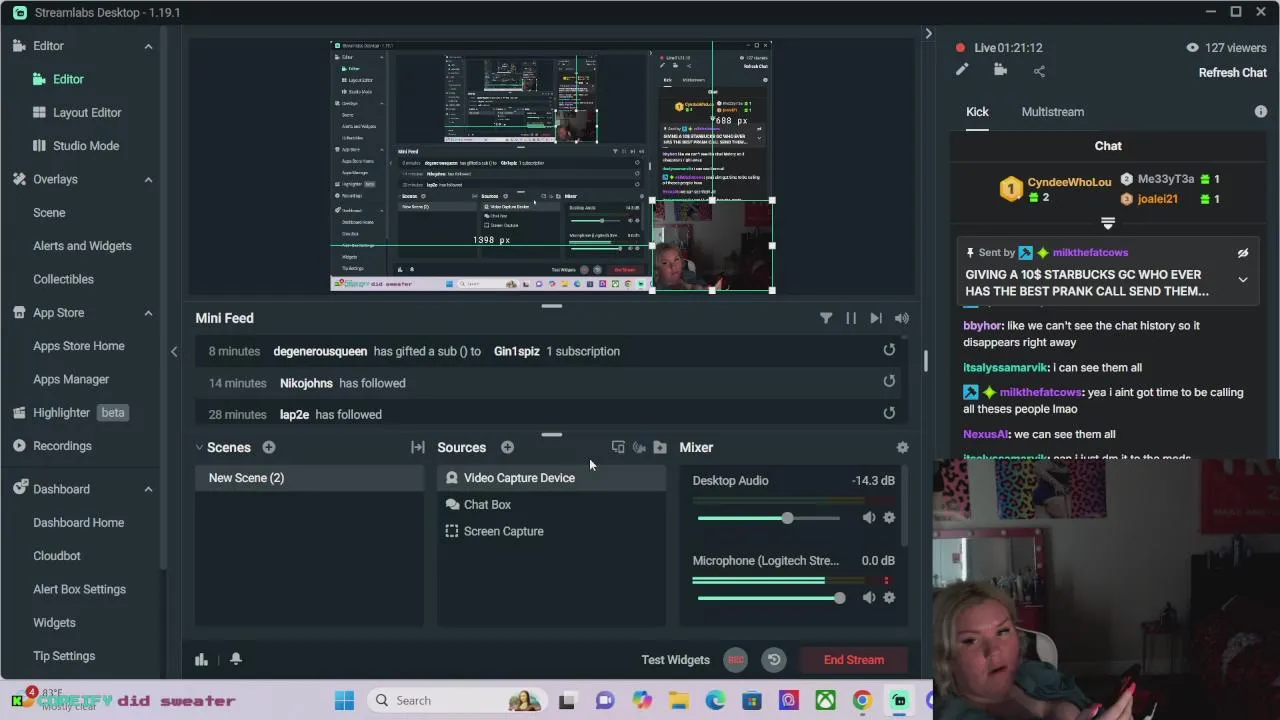
Task: Open the Editor item under Editor section
Action: point(68,79)
